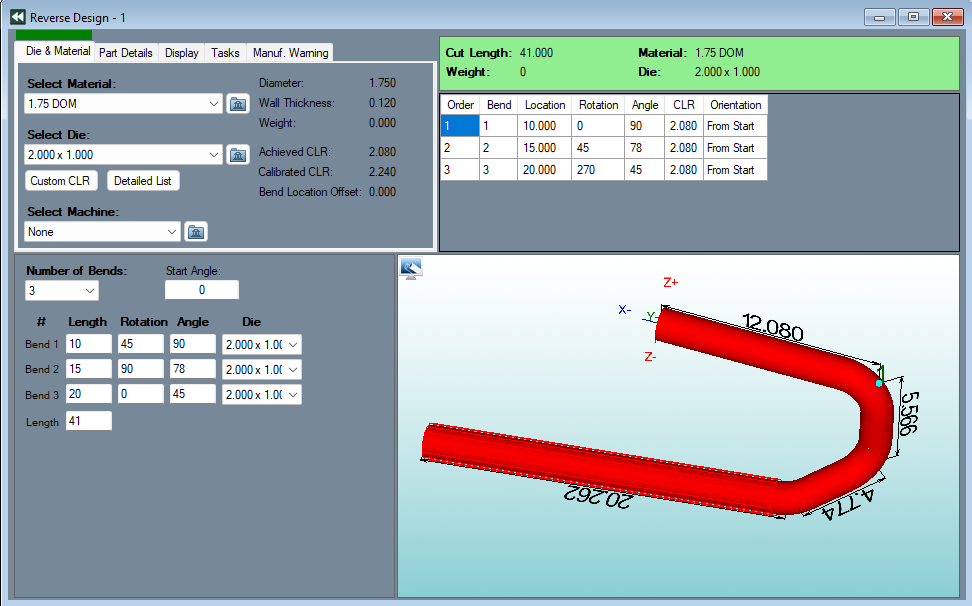Click the Bend 3 Angle field

(x=193, y=394)
